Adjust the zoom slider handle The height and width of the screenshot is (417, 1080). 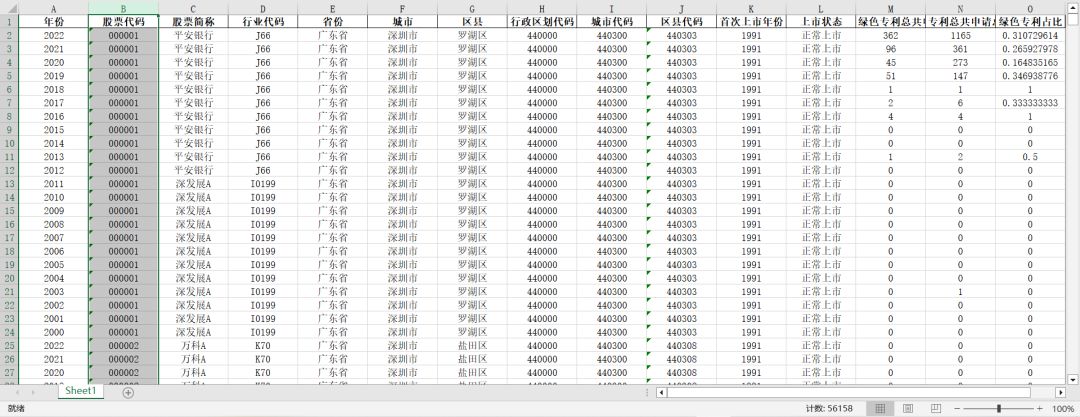pos(999,409)
